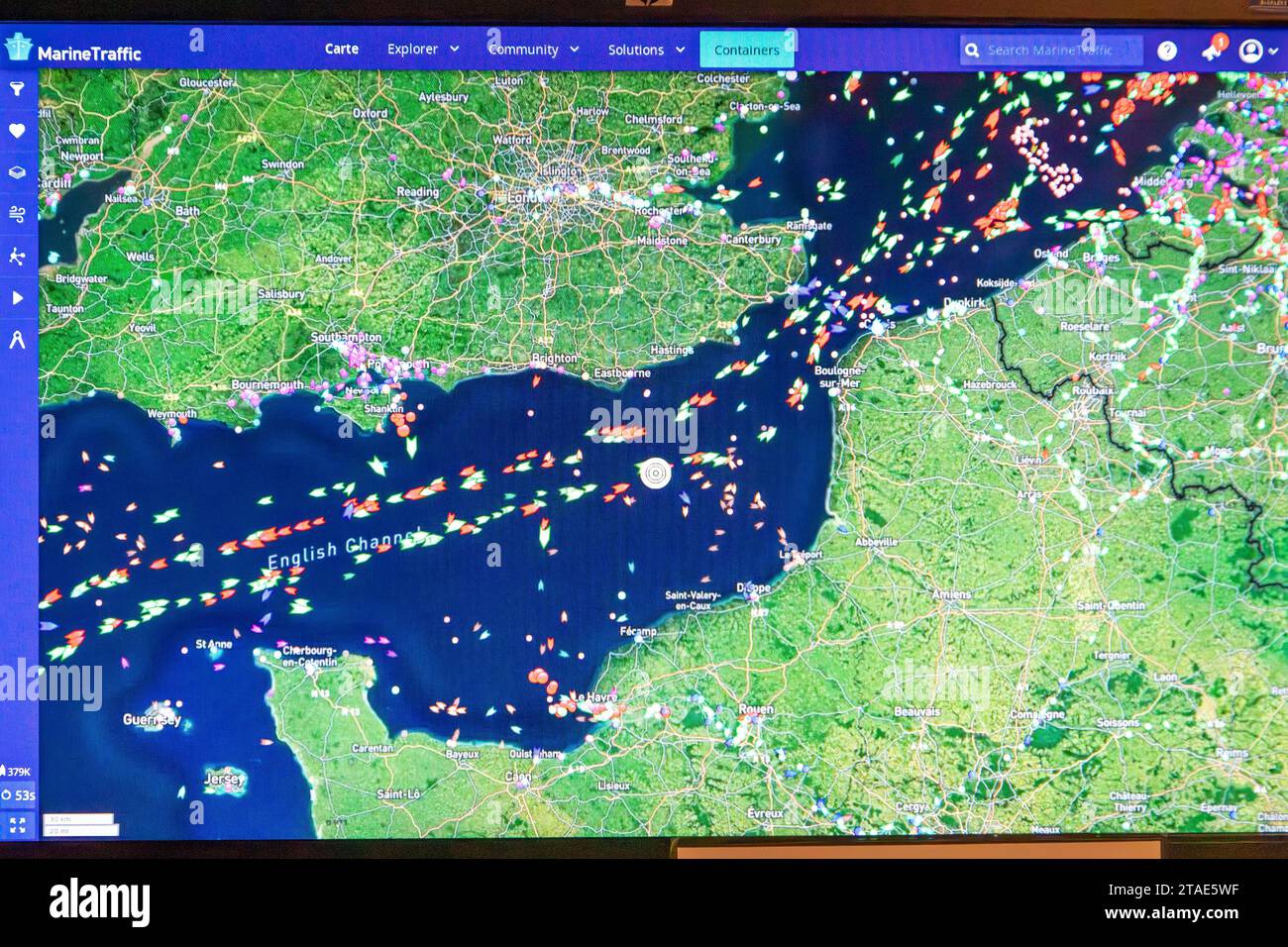The image size is (1288, 947).
Task: Start the playback triangle icon
Action: (x=17, y=298)
